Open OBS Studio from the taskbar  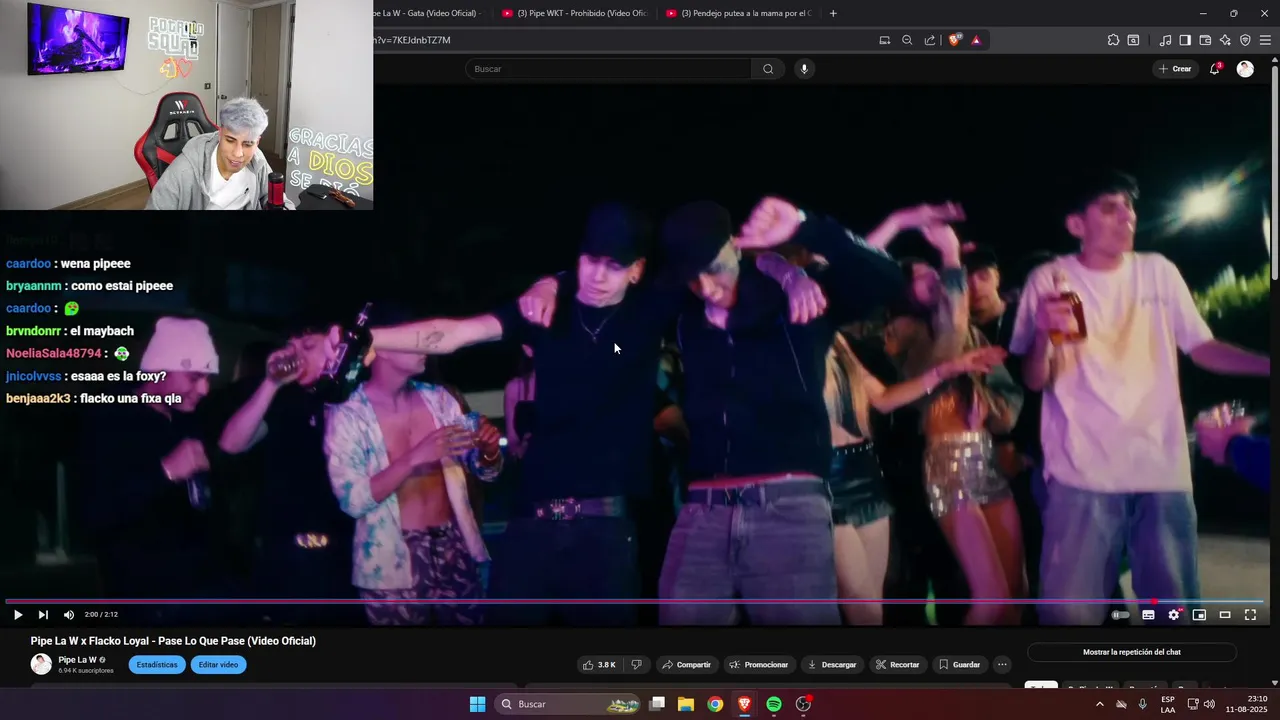(x=803, y=704)
